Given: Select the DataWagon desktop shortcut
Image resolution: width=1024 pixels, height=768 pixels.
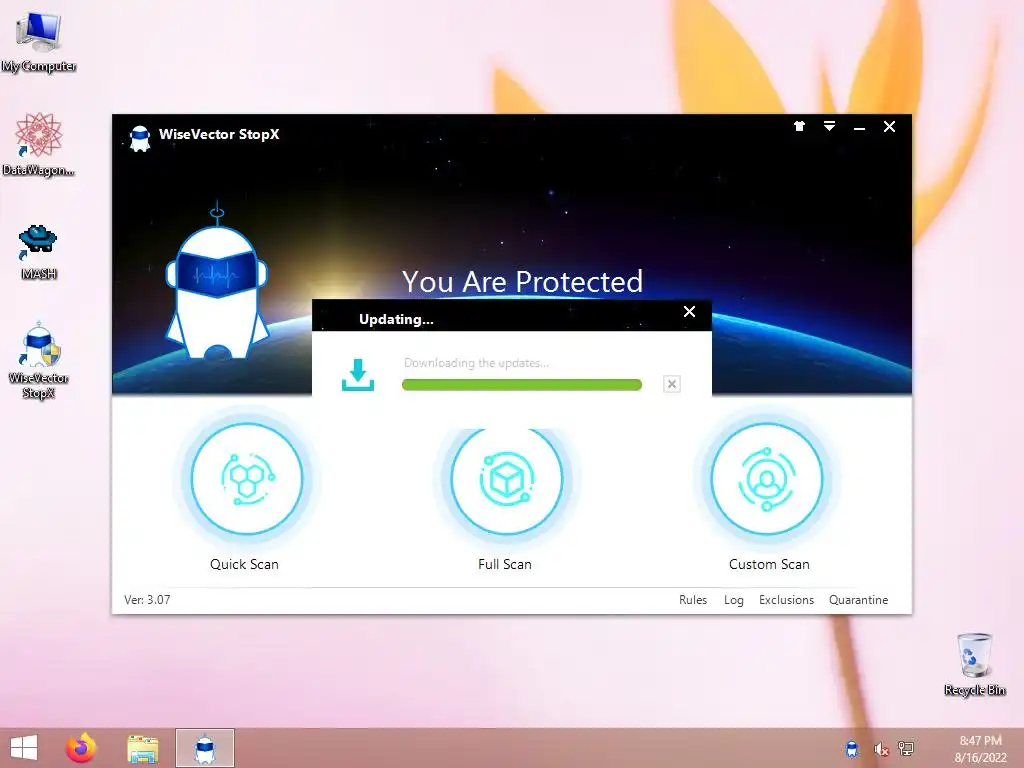Looking at the screenshot, I should [39, 144].
